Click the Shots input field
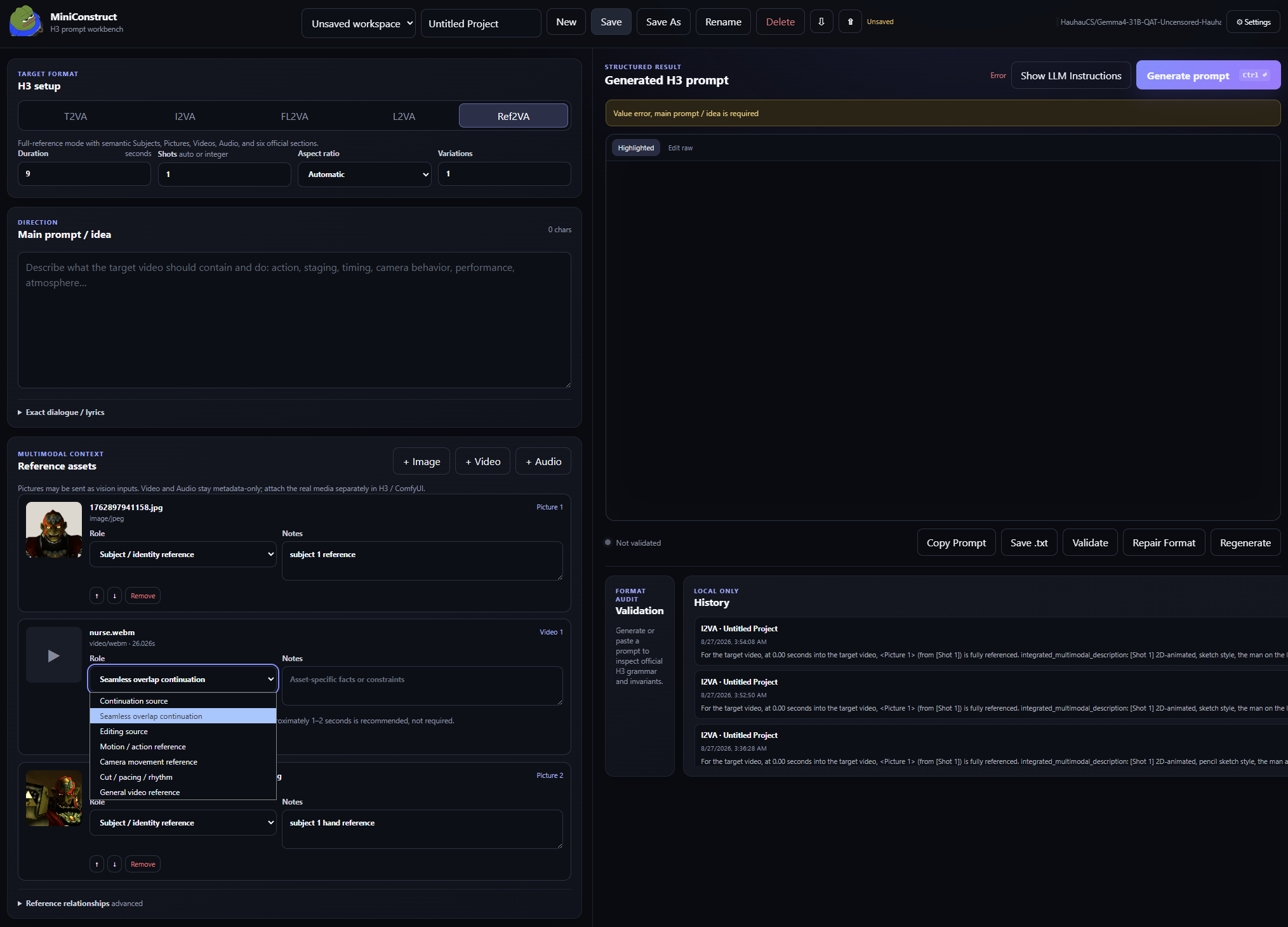This screenshot has height=927, width=1288. pos(225,174)
